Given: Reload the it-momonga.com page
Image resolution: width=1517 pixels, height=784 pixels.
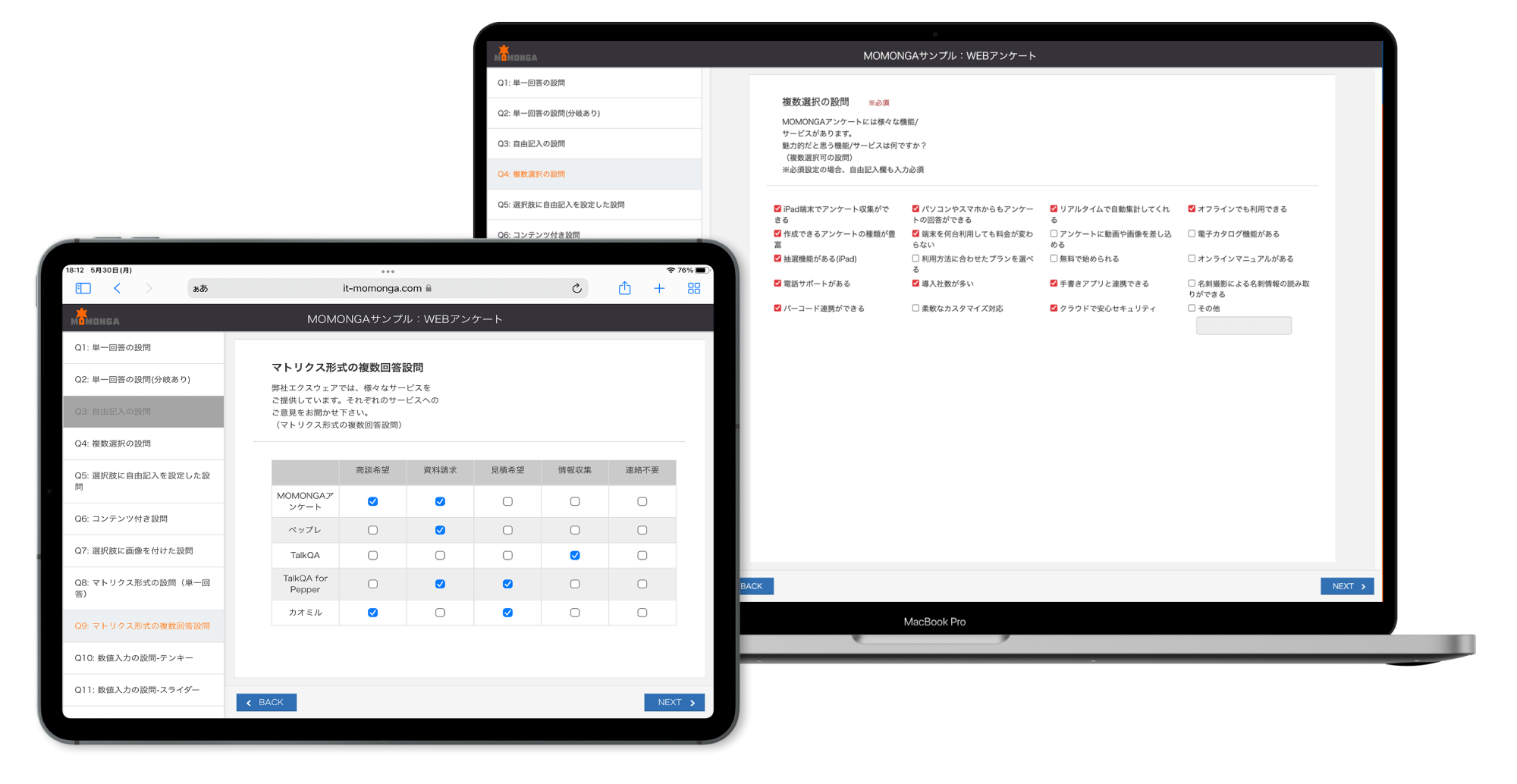Looking at the screenshot, I should pyautogui.click(x=576, y=288).
